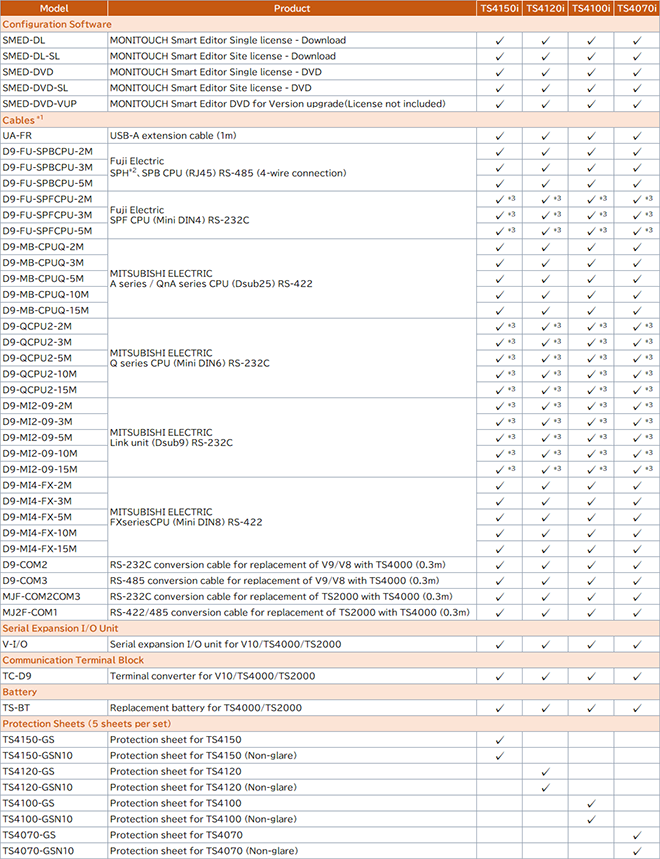The width and height of the screenshot is (660, 859).
Task: Click Fuji Electric SPF CPU RS-232C description
Action: click(180, 215)
